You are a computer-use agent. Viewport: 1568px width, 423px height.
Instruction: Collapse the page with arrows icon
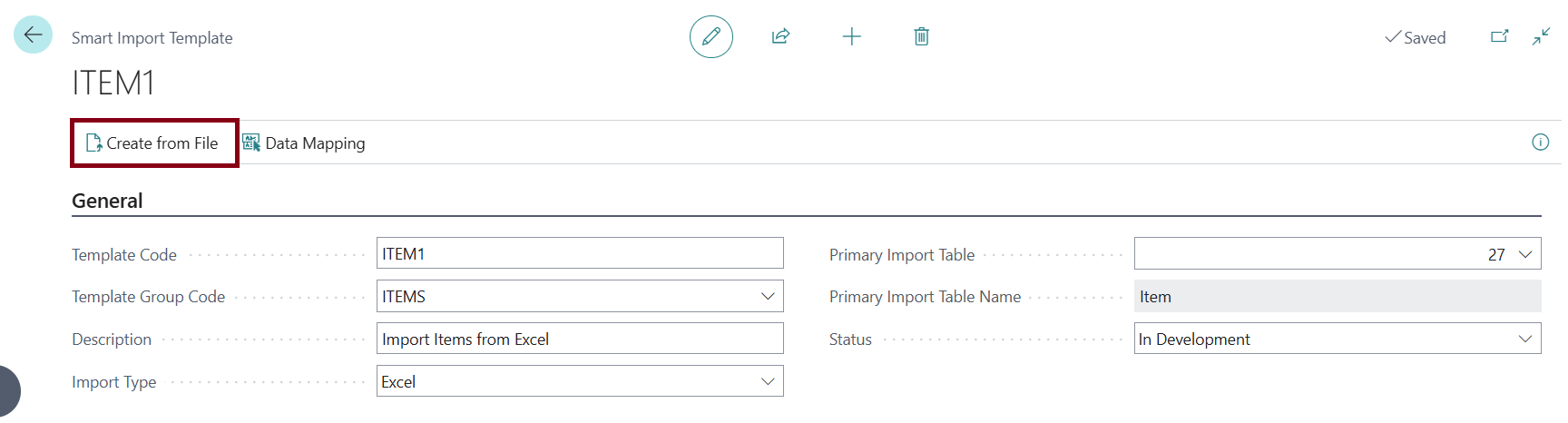pos(1541,36)
